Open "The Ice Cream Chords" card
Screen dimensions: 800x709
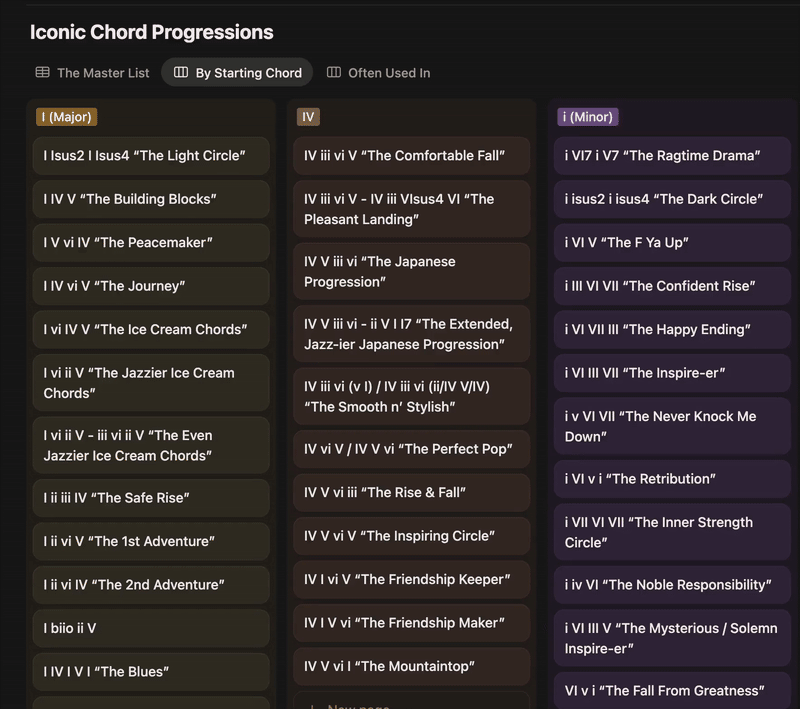click(151, 330)
